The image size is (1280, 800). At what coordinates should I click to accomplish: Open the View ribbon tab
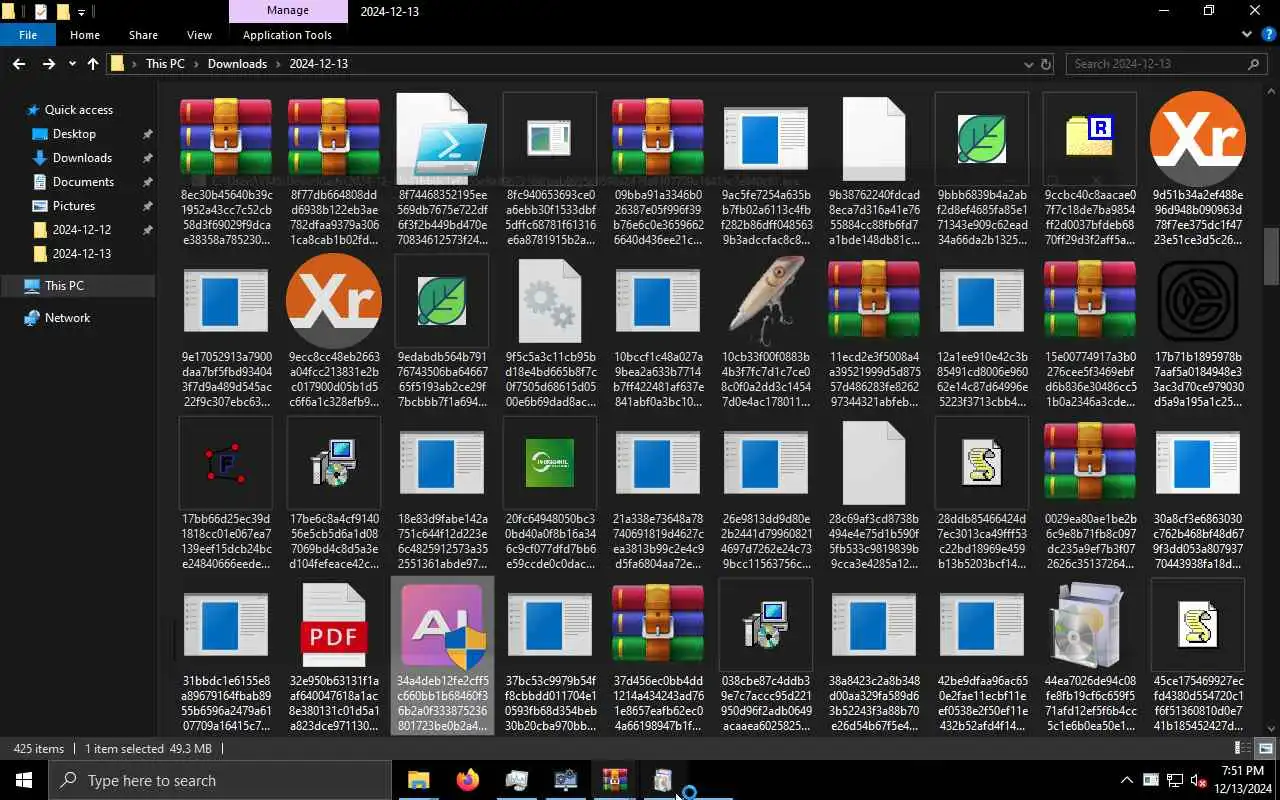coord(199,35)
